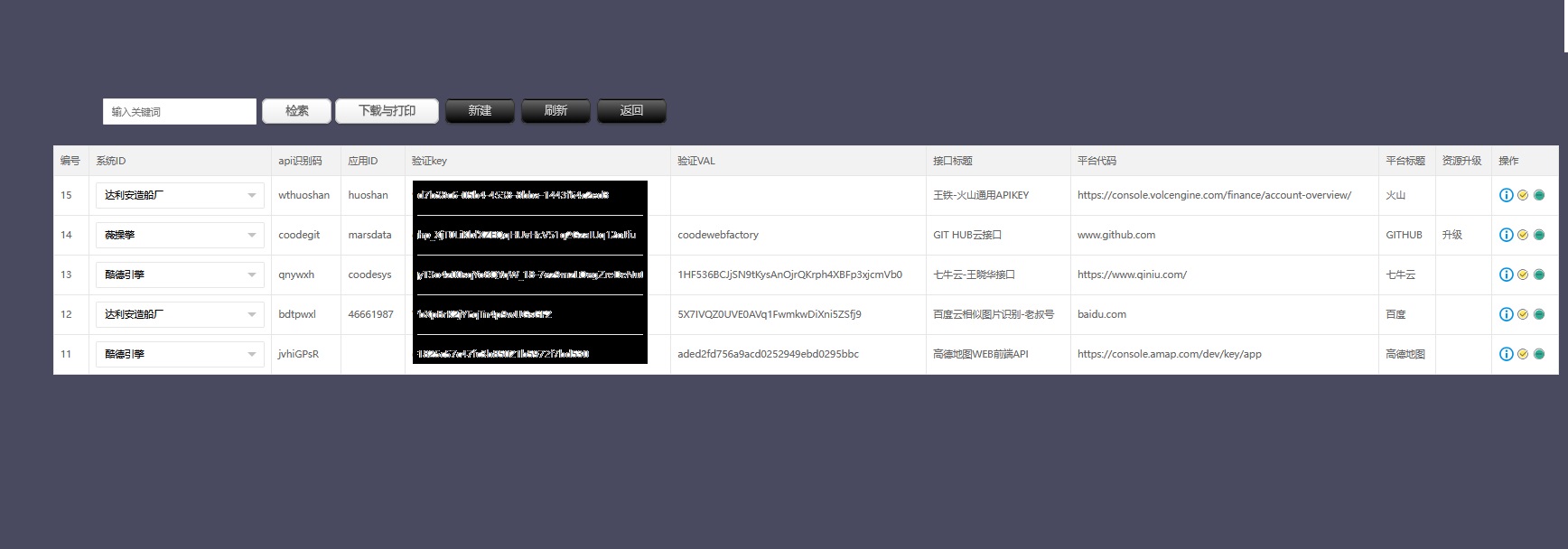Image resolution: width=1568 pixels, height=549 pixels.
Task: Click the 编号 column header
Action: (x=70, y=161)
